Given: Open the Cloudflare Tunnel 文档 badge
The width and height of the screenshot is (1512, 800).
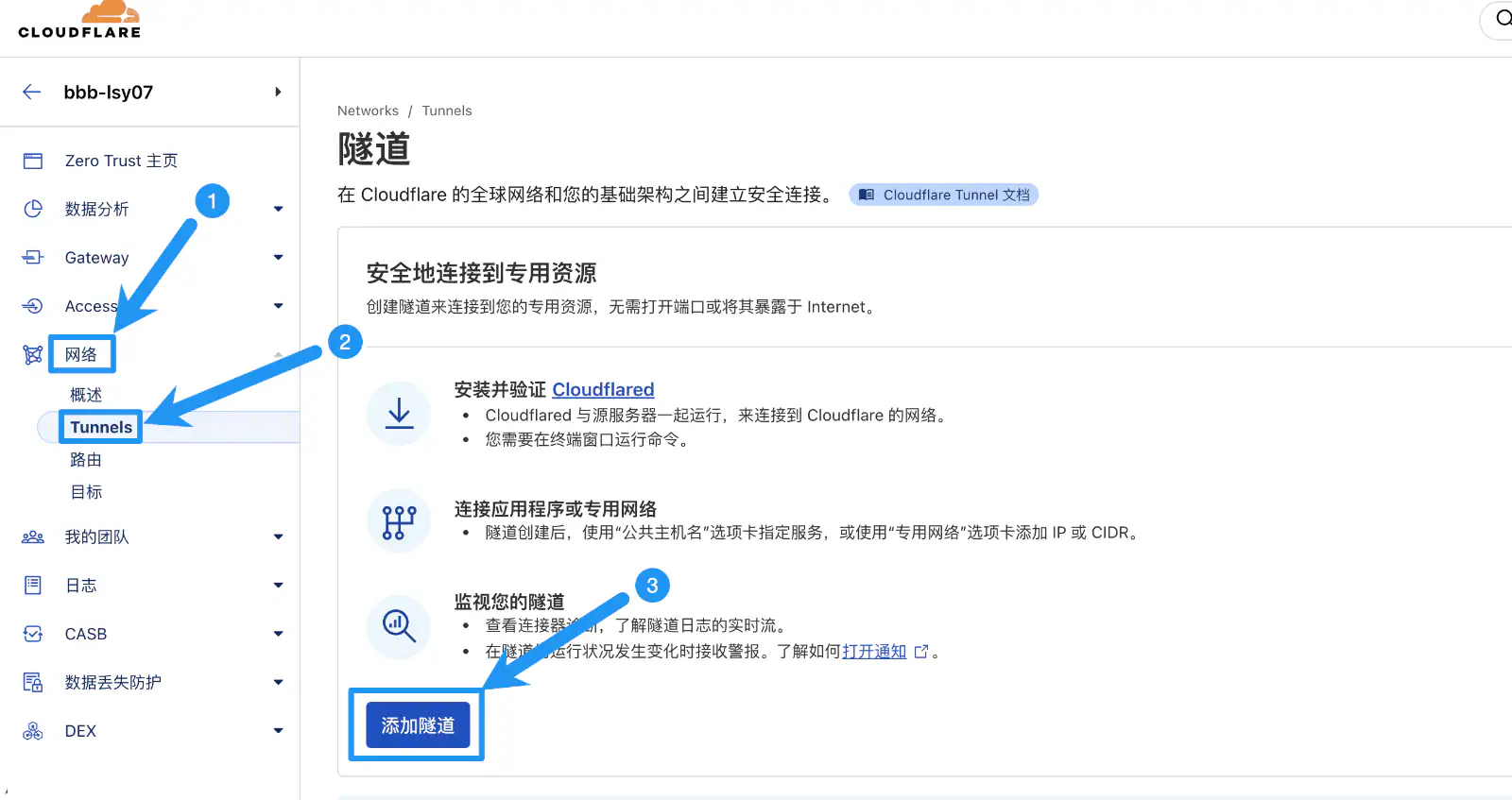Looking at the screenshot, I should pyautogui.click(x=944, y=195).
